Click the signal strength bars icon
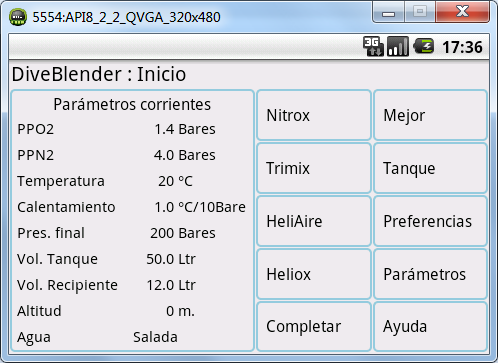Viewport: 498px width, 363px height. pyautogui.click(x=398, y=46)
